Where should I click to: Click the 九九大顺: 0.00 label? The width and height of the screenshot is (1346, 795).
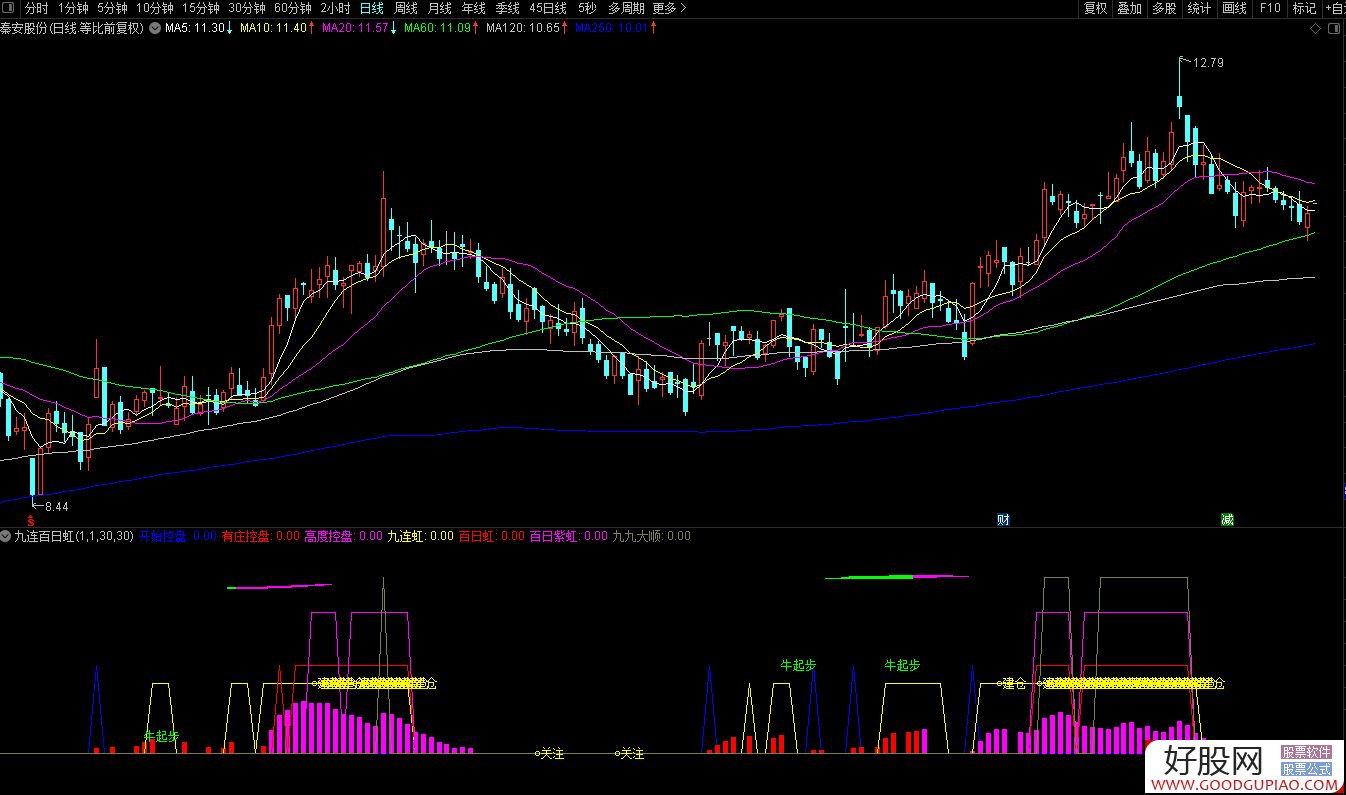tap(651, 536)
